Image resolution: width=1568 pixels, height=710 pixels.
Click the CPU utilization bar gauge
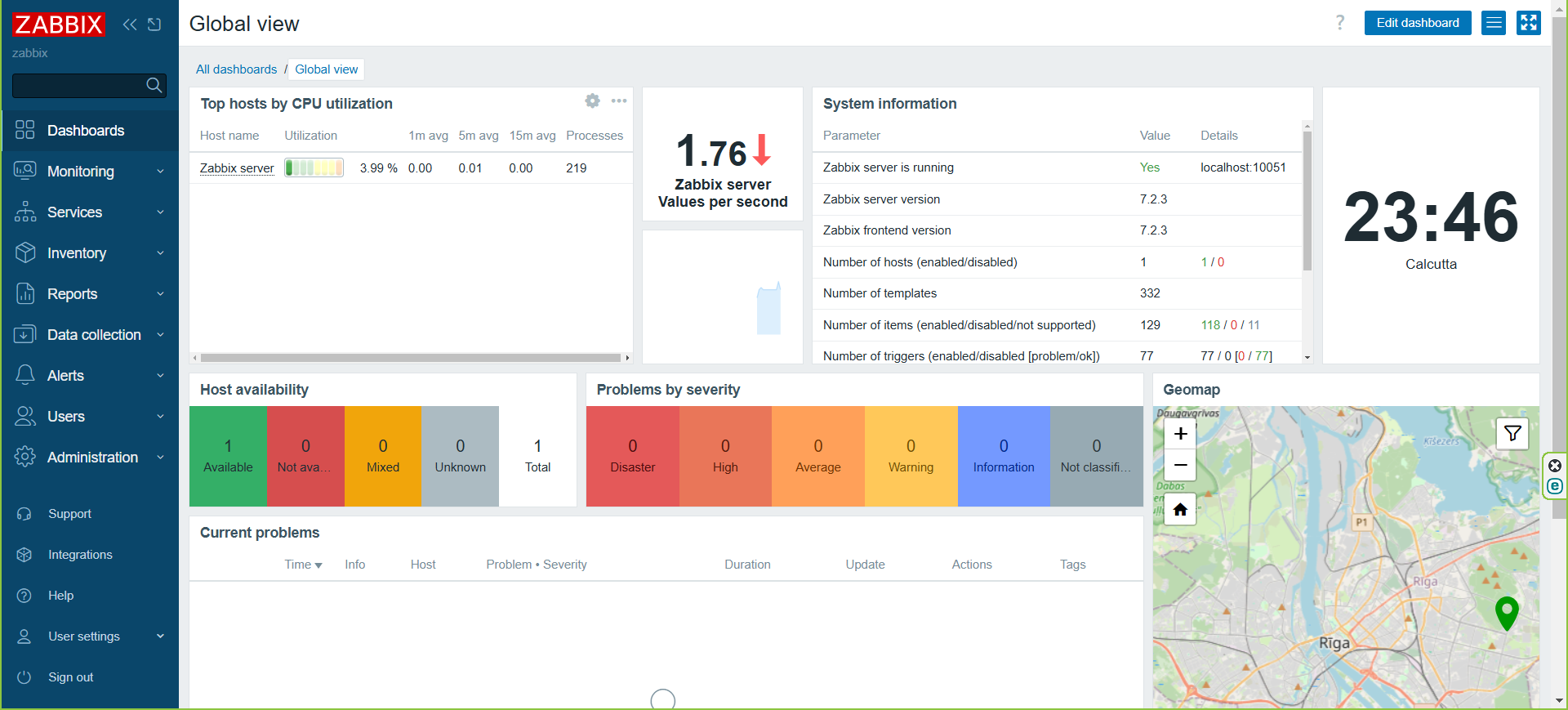(314, 167)
